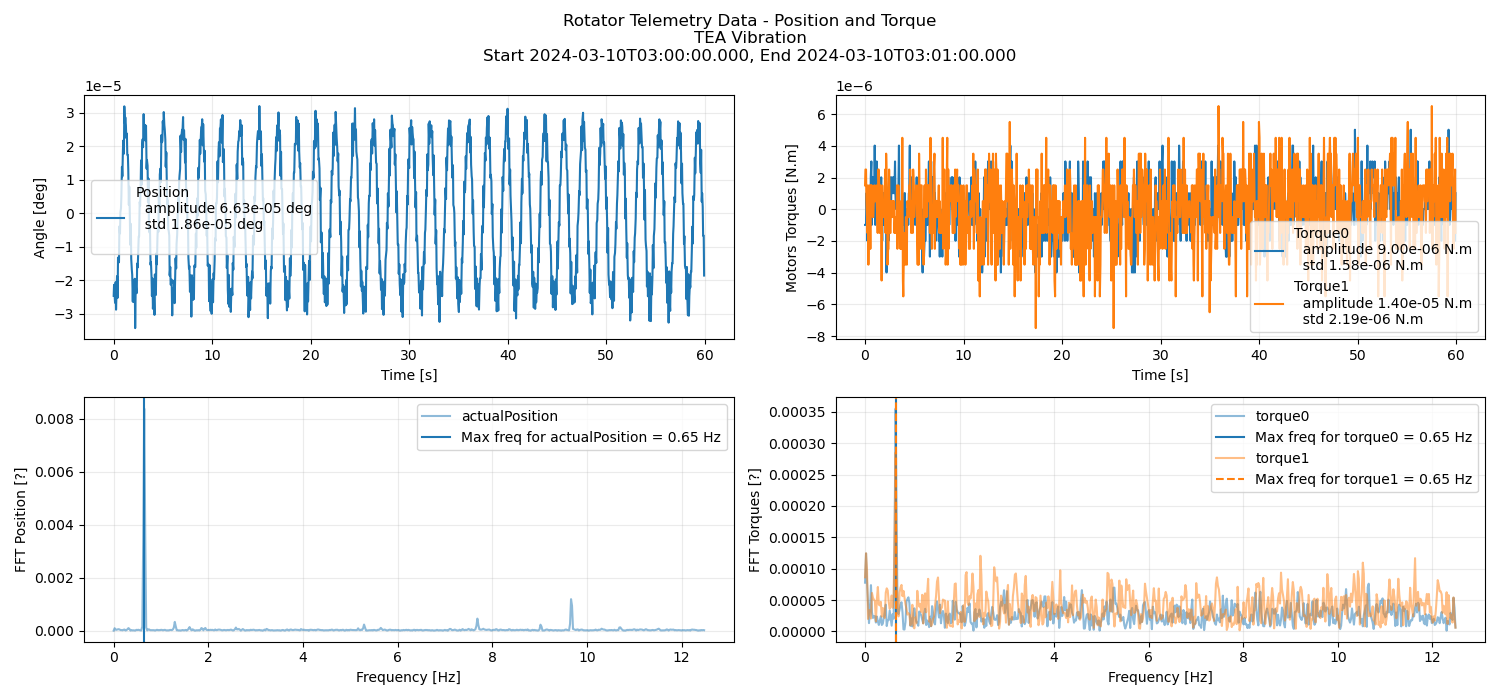Click the "Position" legend heading in the Angle plot
This screenshot has height=700, width=1500.
coord(163,193)
